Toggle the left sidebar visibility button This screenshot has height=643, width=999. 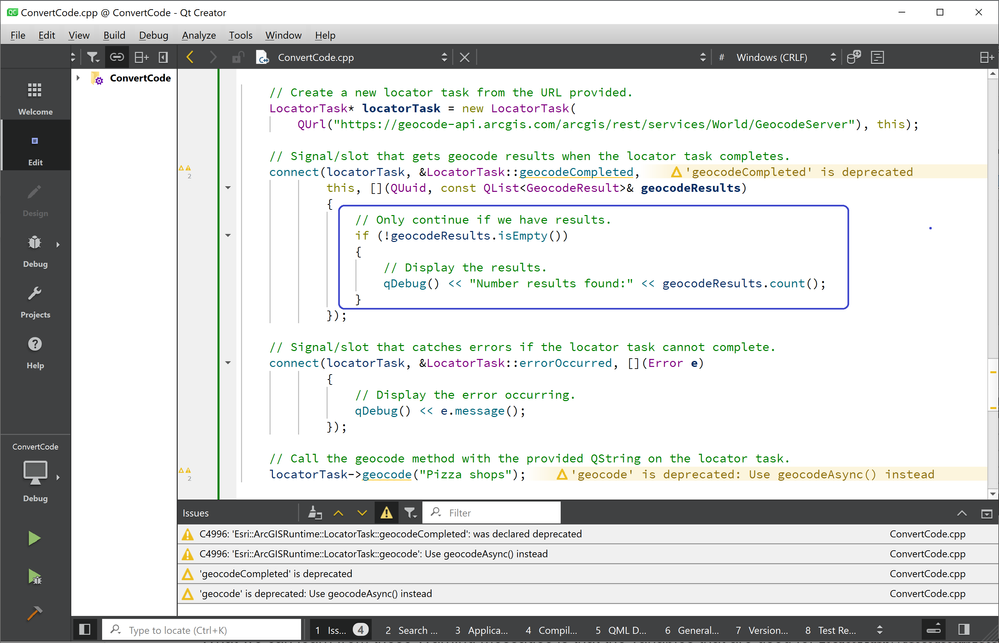pos(85,630)
